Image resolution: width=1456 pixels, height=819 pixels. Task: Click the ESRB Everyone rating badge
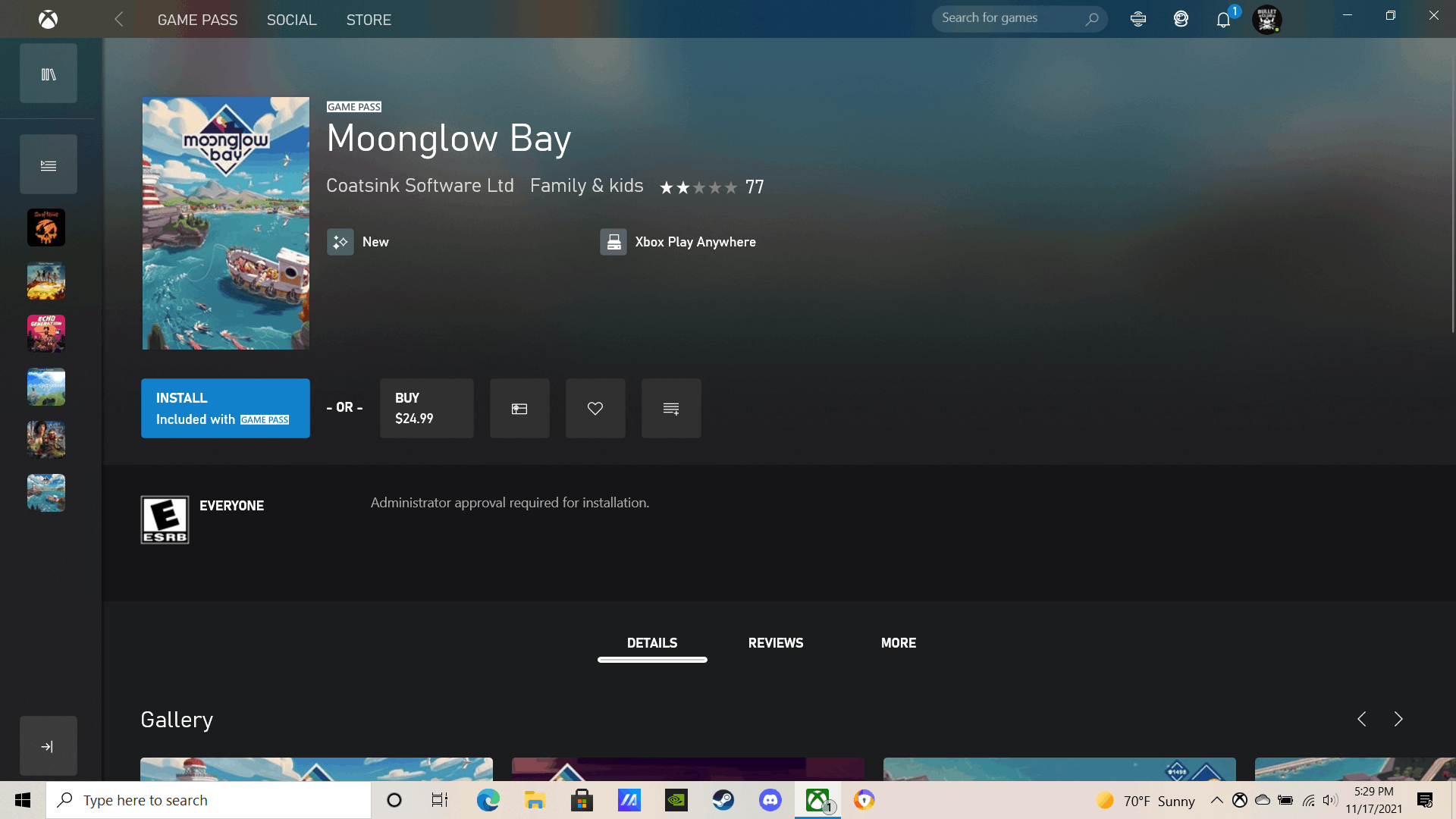tap(165, 520)
